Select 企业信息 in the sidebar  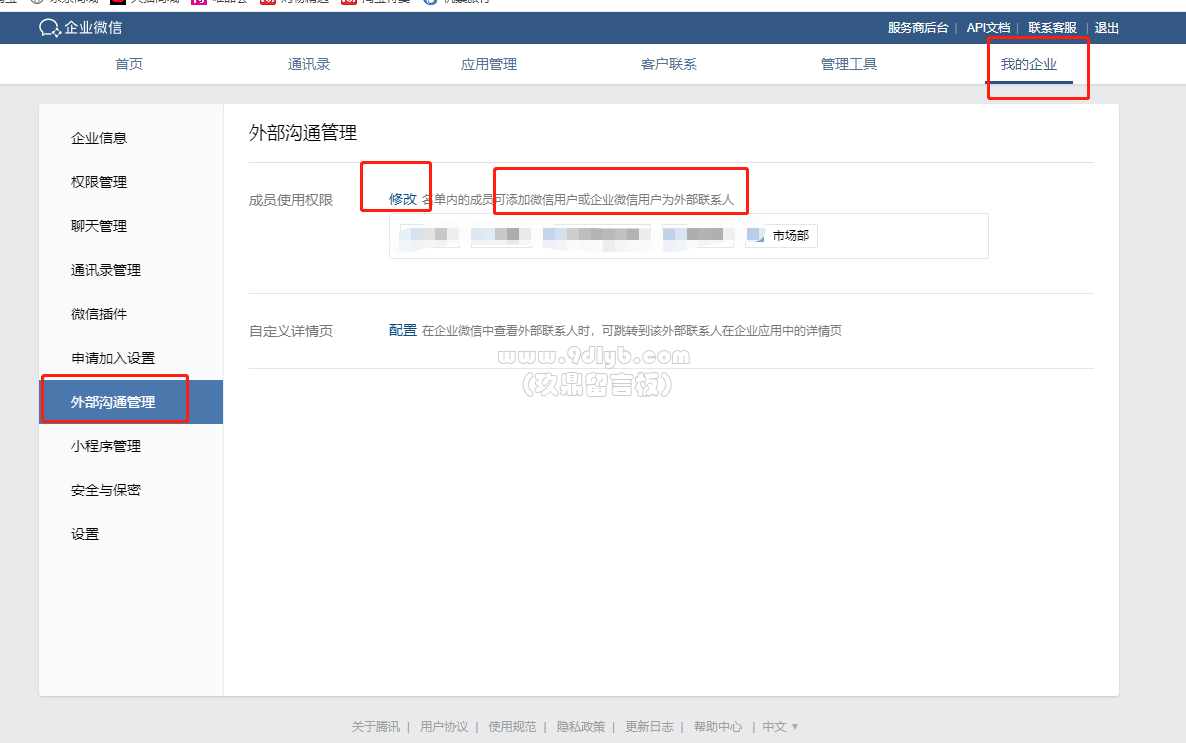click(x=99, y=138)
